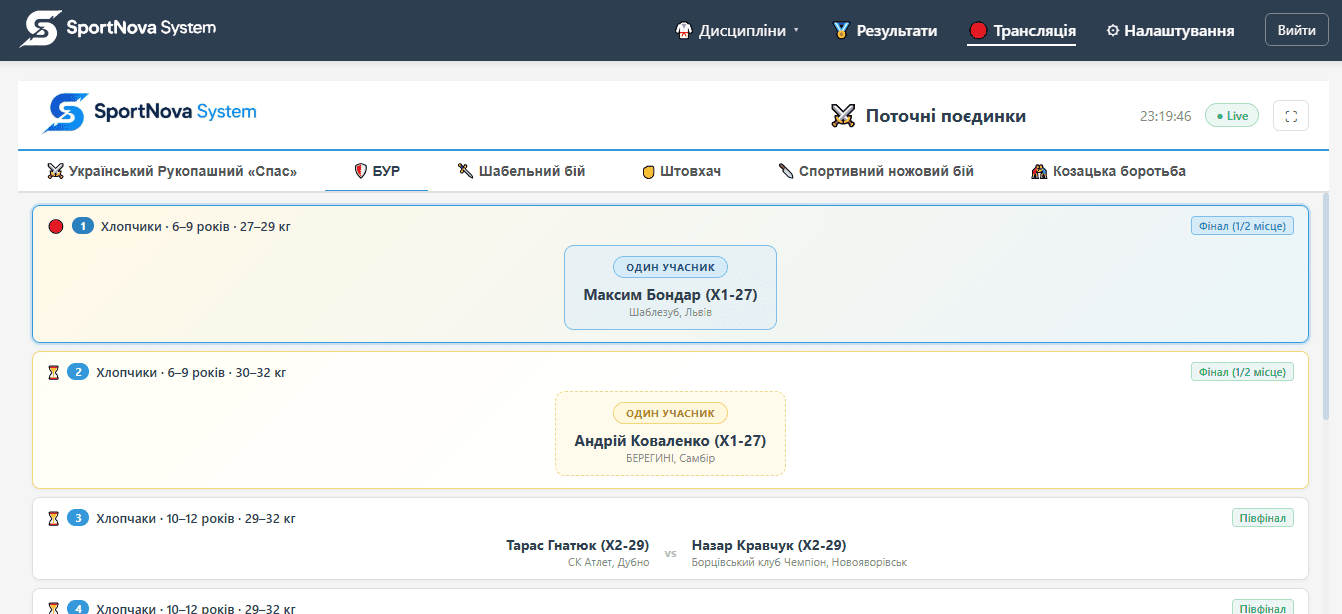The height and width of the screenshot is (614, 1342).
Task: Click club Борцівський клуб Чемпіон, Нововоярівськ
Action: tap(799, 562)
